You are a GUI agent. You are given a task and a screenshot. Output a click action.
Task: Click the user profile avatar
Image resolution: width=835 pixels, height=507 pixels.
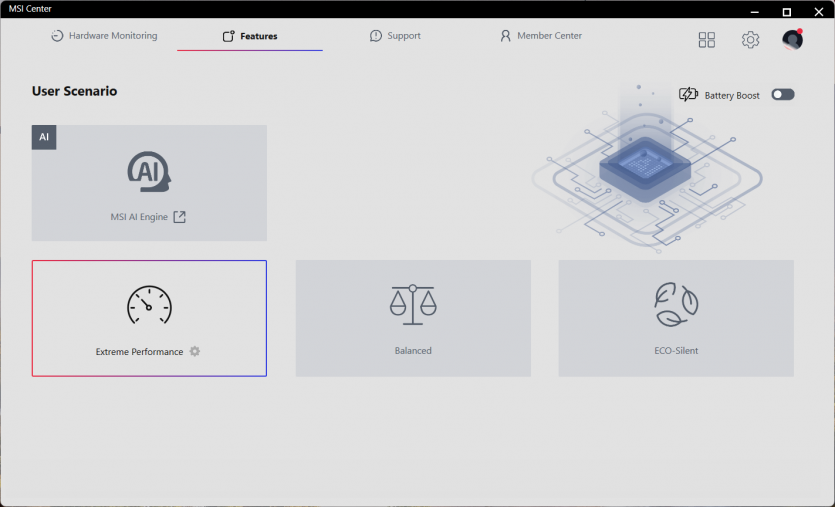[x=792, y=40]
